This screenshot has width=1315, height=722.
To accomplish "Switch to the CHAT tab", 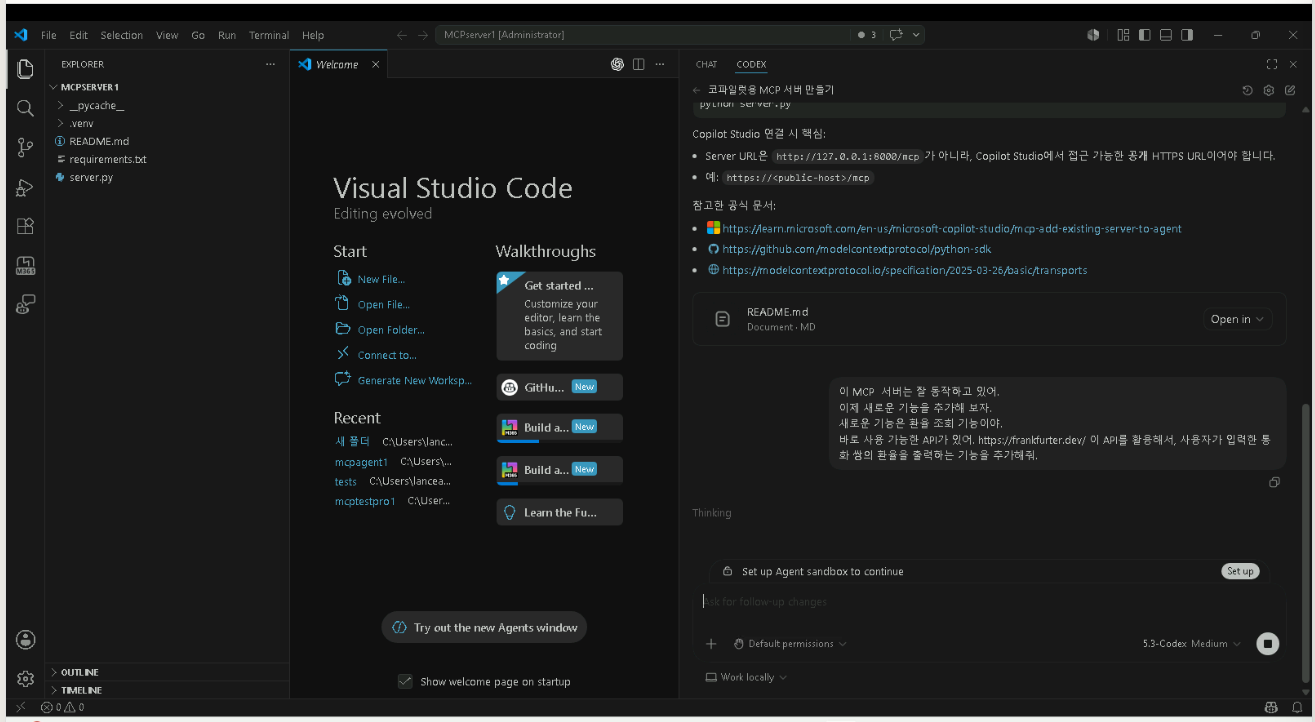I will 706,64.
